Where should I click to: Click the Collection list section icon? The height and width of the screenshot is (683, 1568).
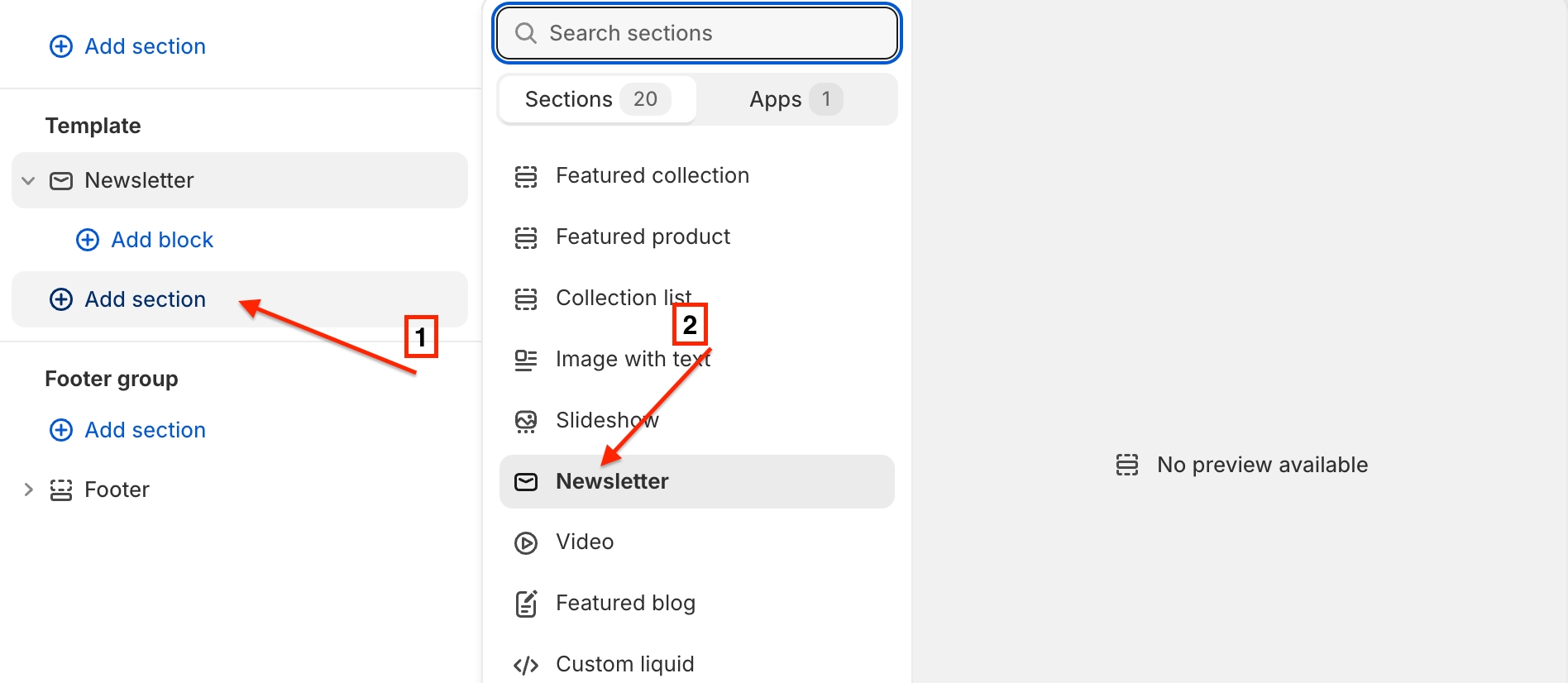click(x=526, y=299)
